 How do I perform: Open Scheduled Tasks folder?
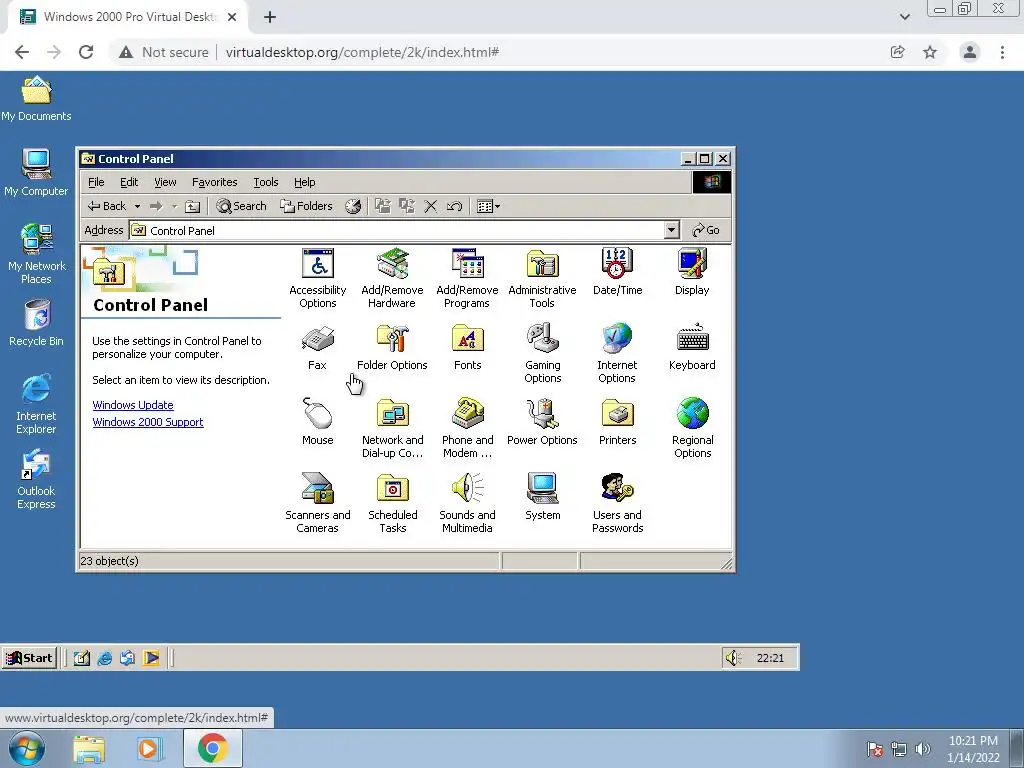click(x=392, y=504)
